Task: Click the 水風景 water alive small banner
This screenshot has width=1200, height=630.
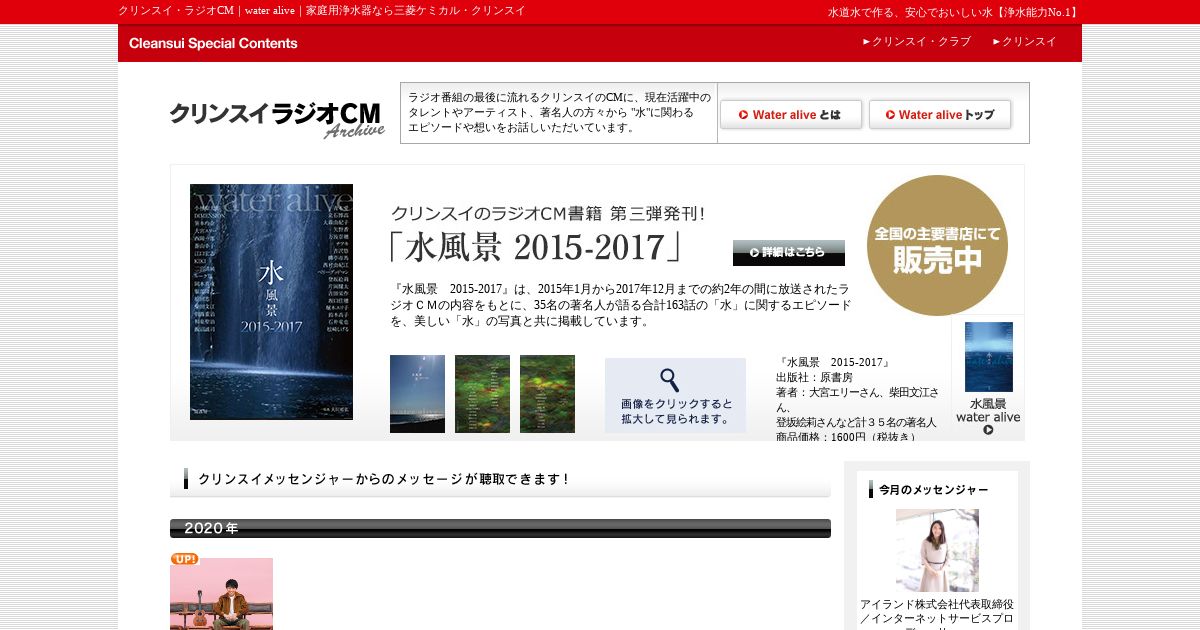Action: [988, 378]
